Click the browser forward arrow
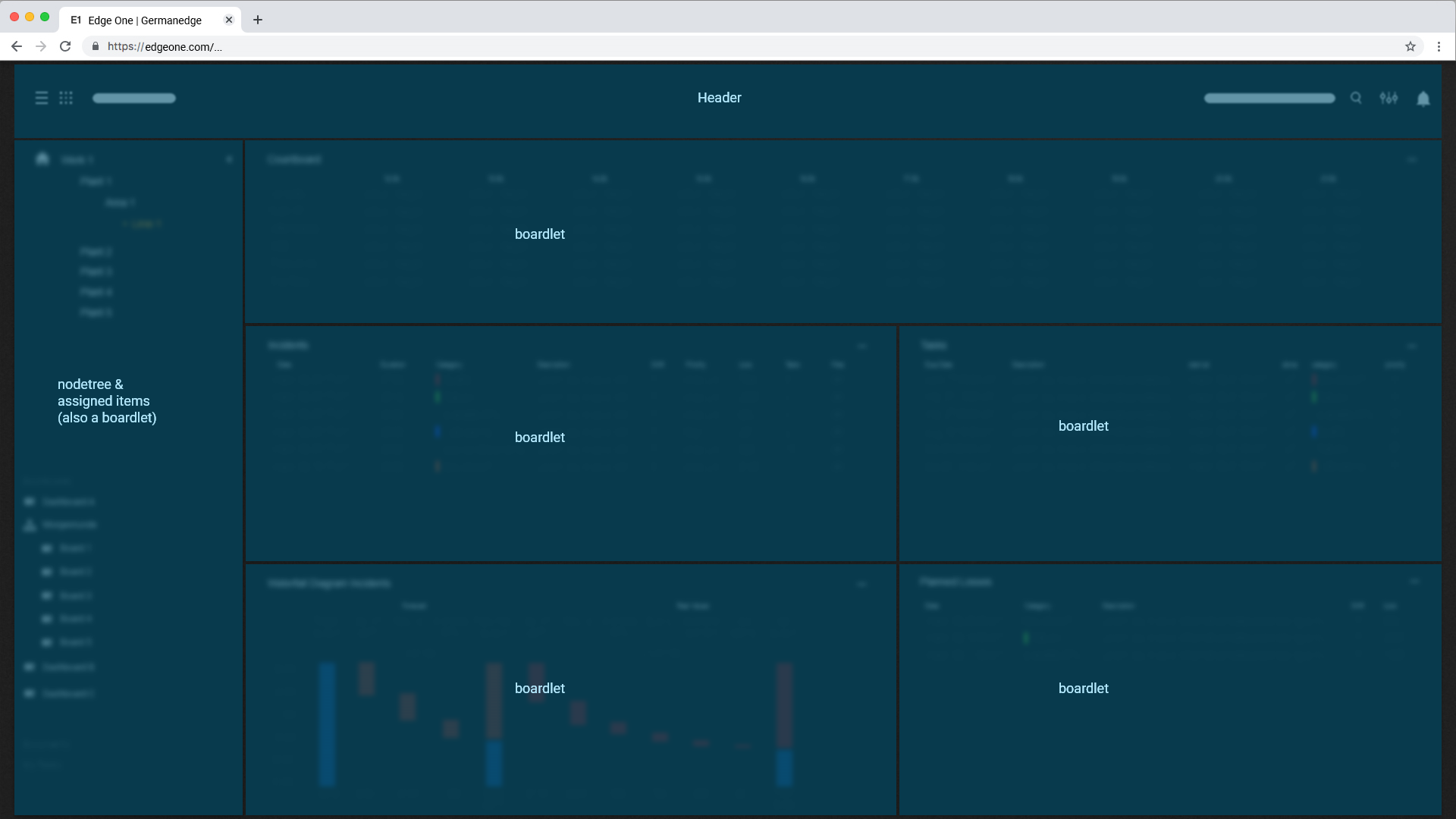Viewport: 1456px width, 819px height. (x=41, y=46)
